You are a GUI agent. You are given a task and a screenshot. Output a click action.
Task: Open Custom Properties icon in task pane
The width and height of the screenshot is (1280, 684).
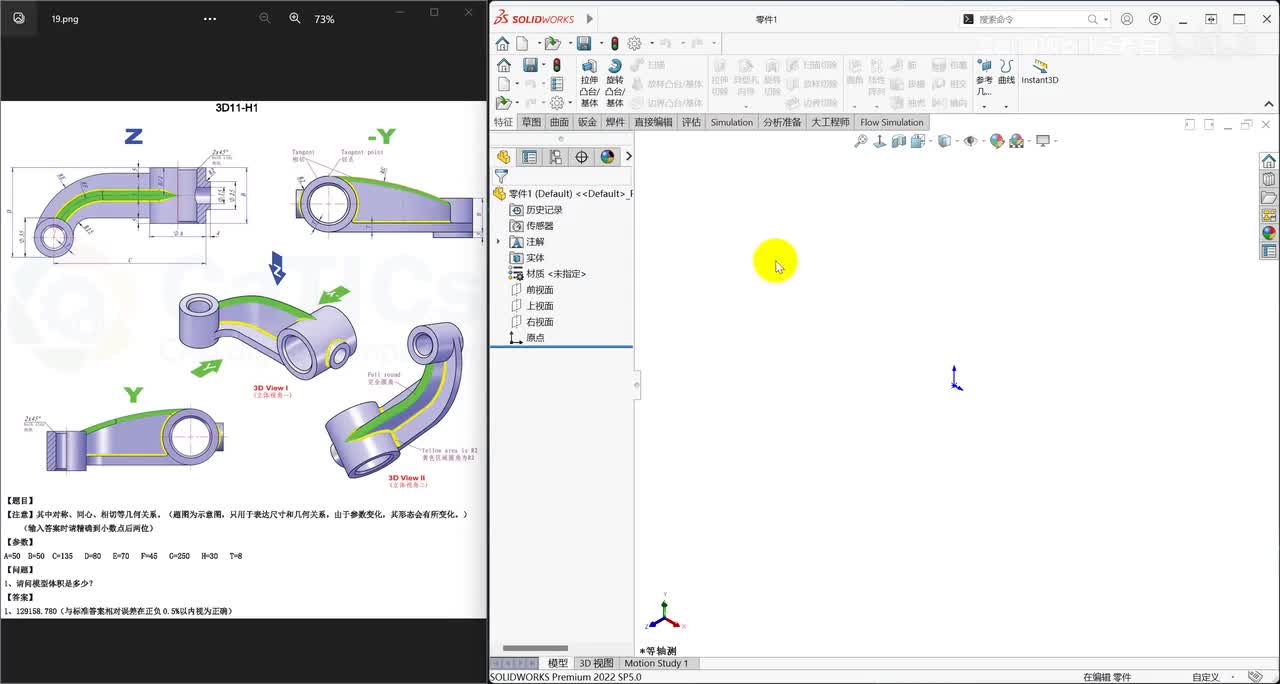pyautogui.click(x=1269, y=251)
